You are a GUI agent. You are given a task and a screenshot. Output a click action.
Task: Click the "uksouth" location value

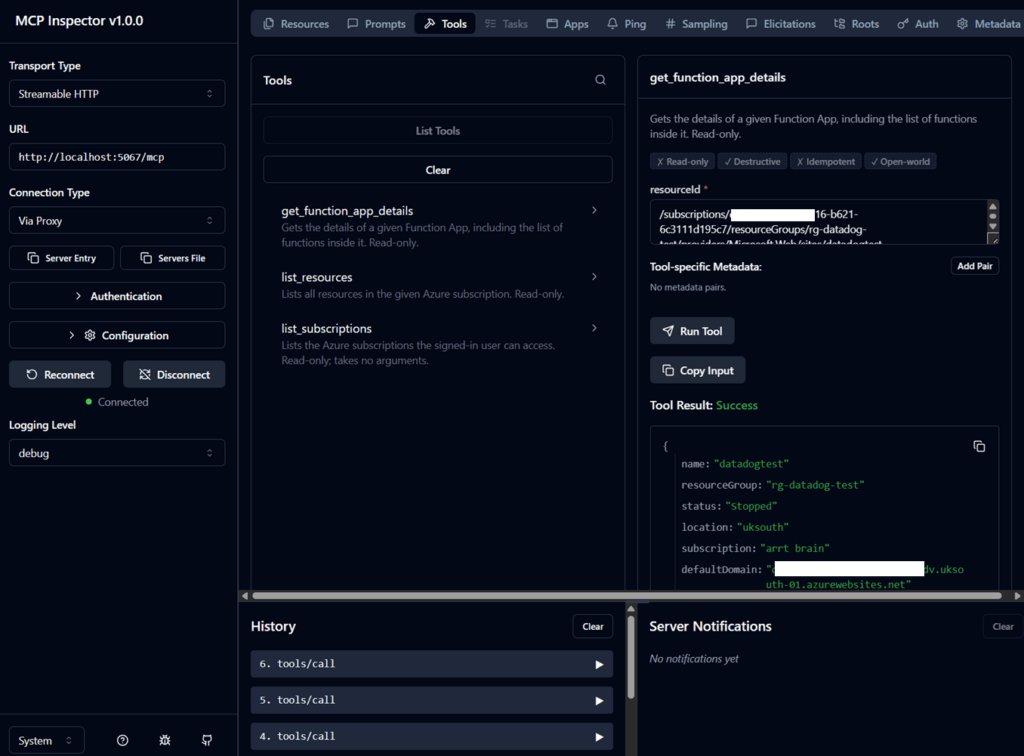tap(763, 527)
